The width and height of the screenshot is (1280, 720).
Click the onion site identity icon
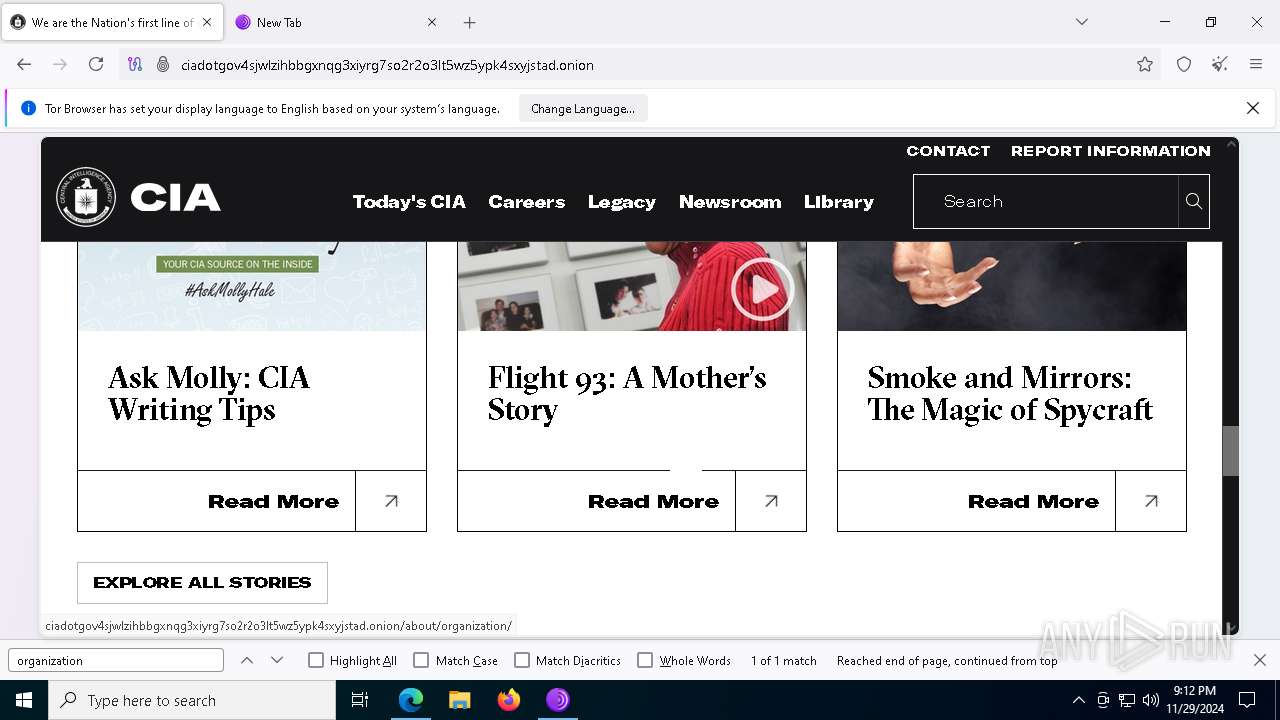point(163,64)
